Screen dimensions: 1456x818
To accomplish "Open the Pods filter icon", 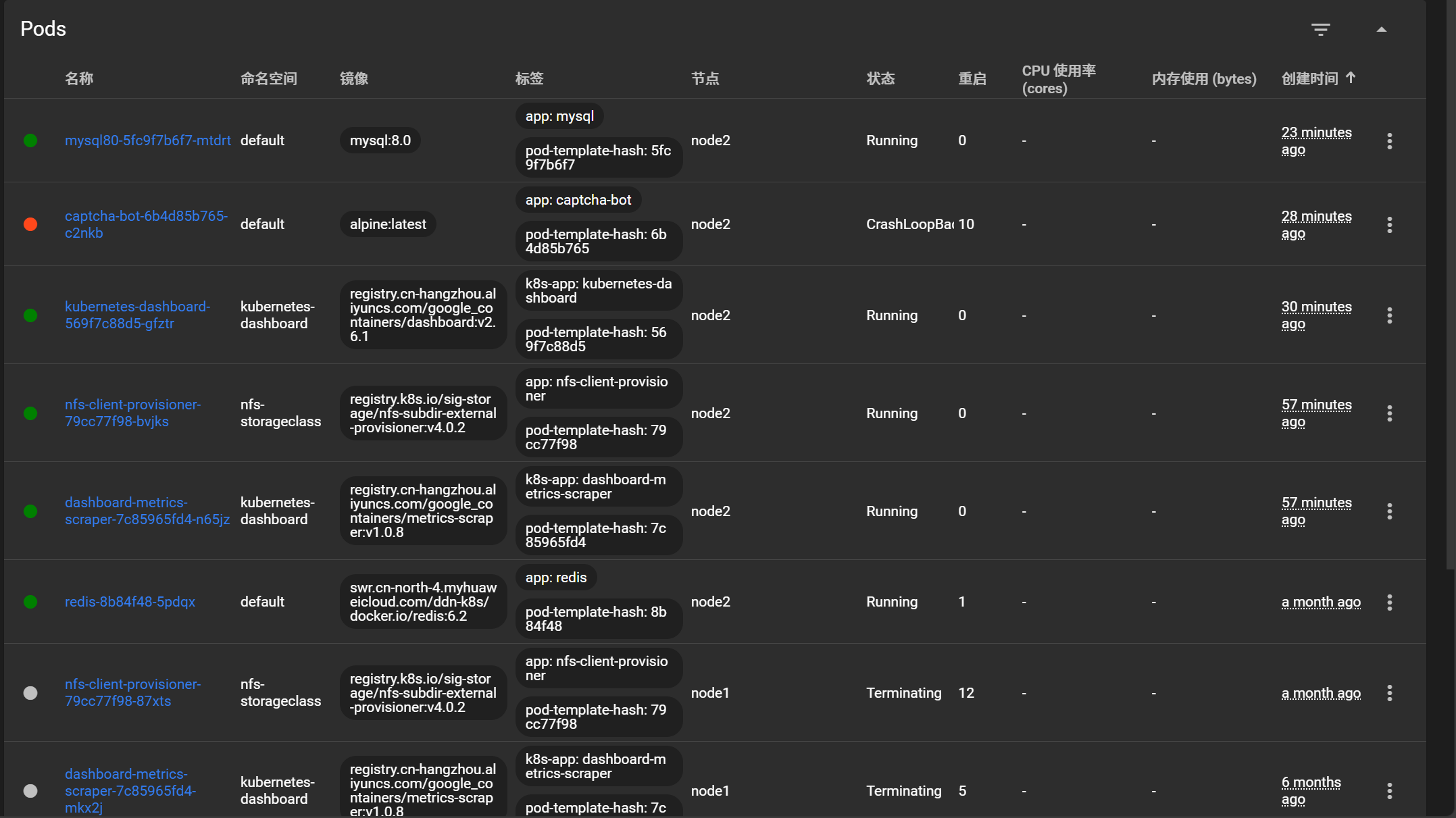I will (1320, 29).
